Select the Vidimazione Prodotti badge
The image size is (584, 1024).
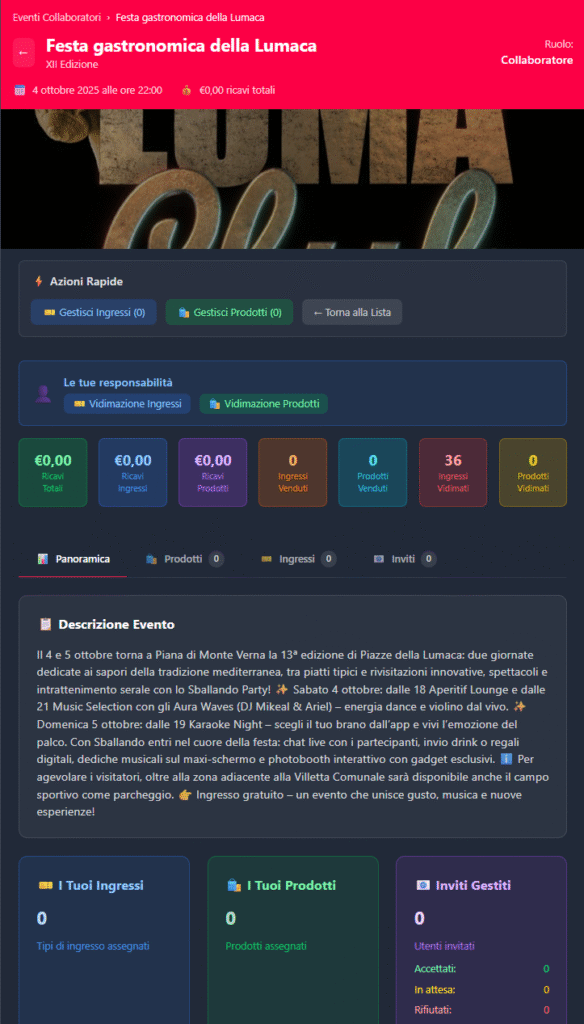click(x=264, y=404)
